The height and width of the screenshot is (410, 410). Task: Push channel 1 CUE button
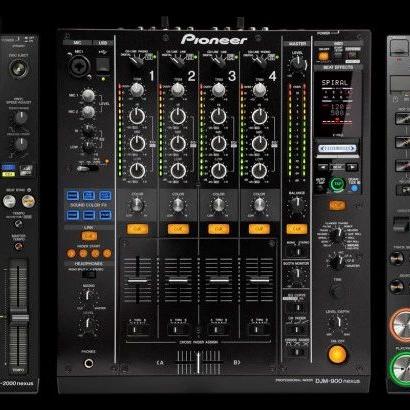tap(137, 229)
